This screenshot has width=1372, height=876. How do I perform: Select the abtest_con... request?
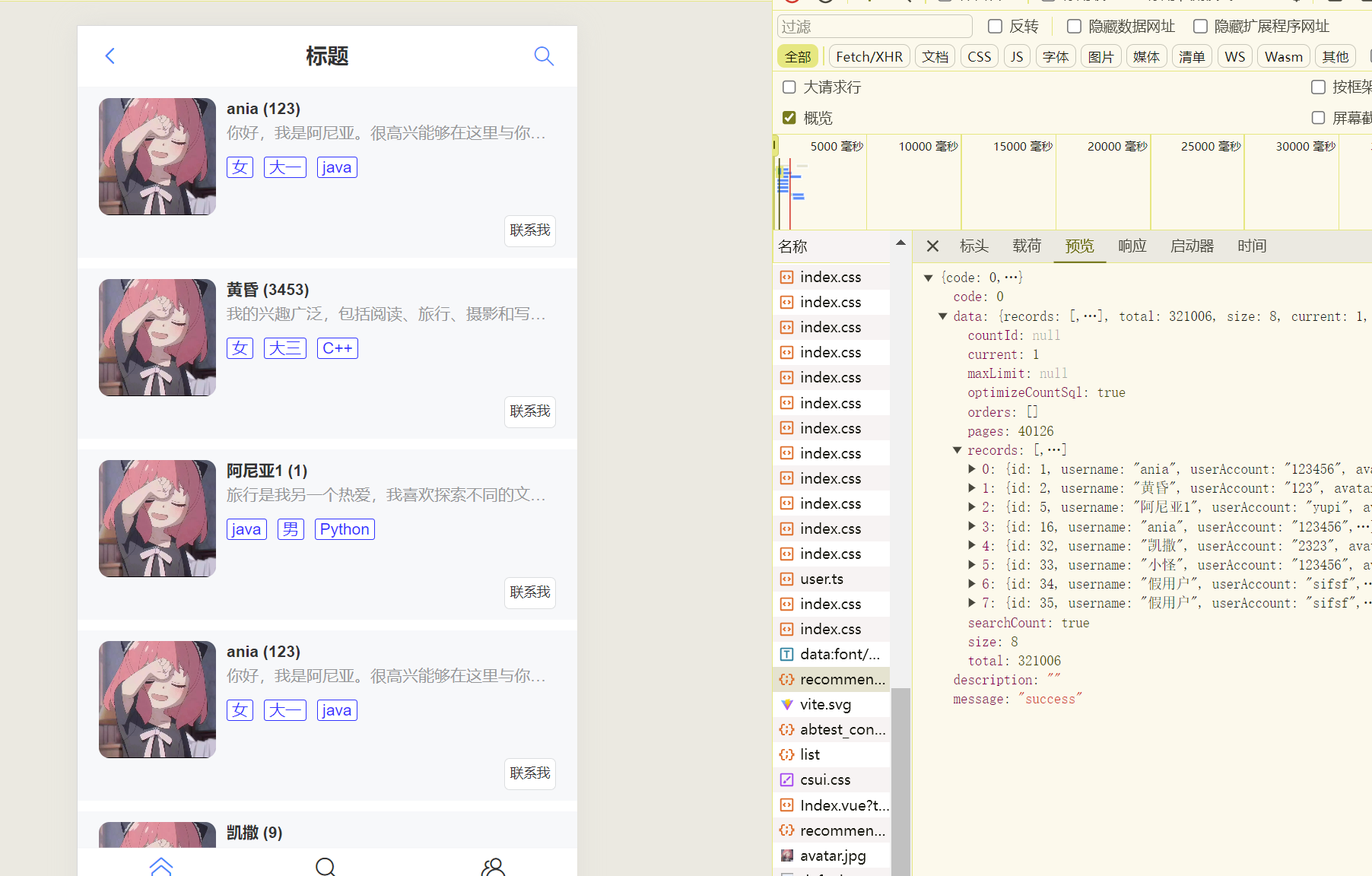(x=831, y=729)
